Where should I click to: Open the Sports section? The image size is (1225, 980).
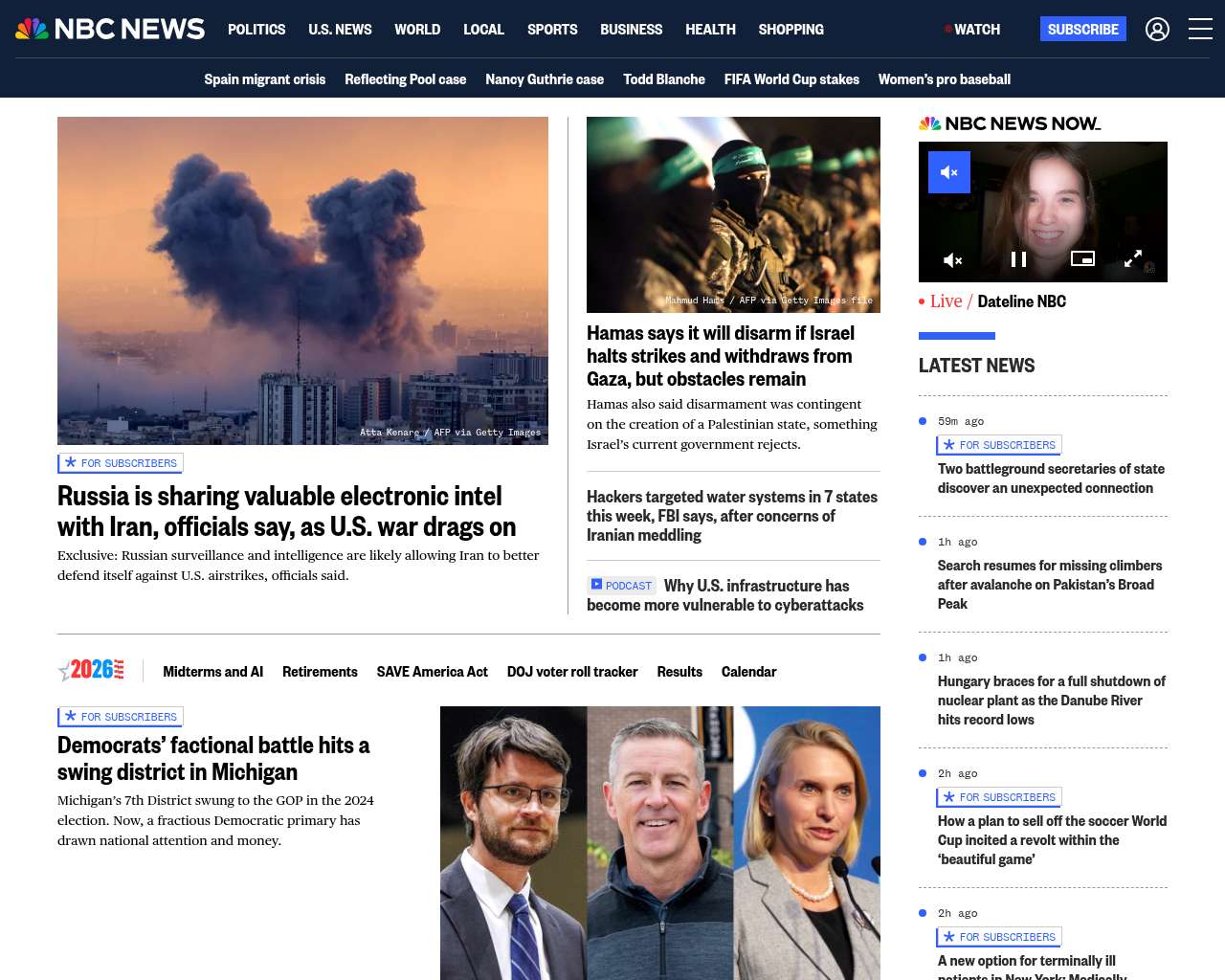tap(552, 30)
